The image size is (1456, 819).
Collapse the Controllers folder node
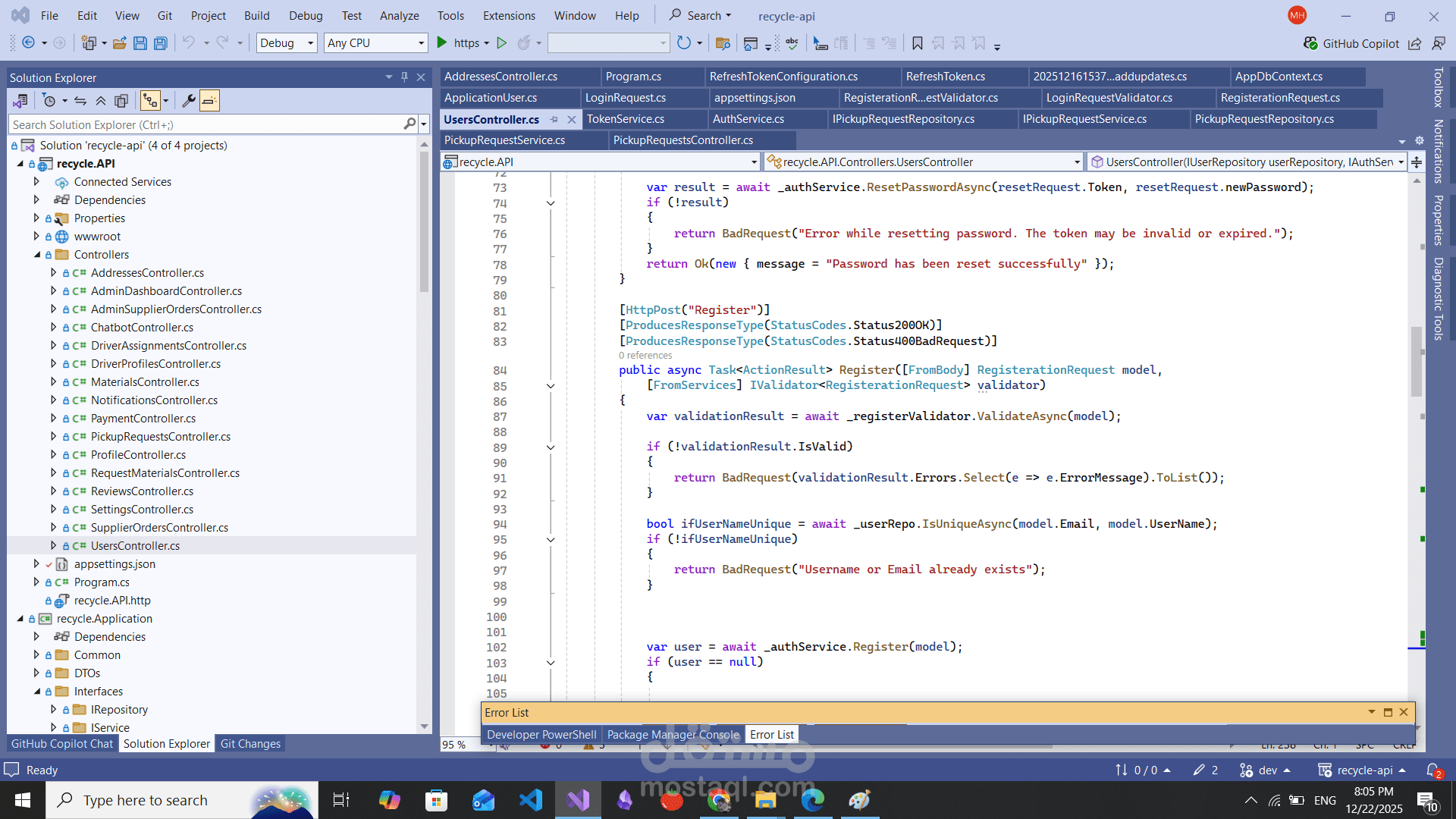[x=36, y=255]
